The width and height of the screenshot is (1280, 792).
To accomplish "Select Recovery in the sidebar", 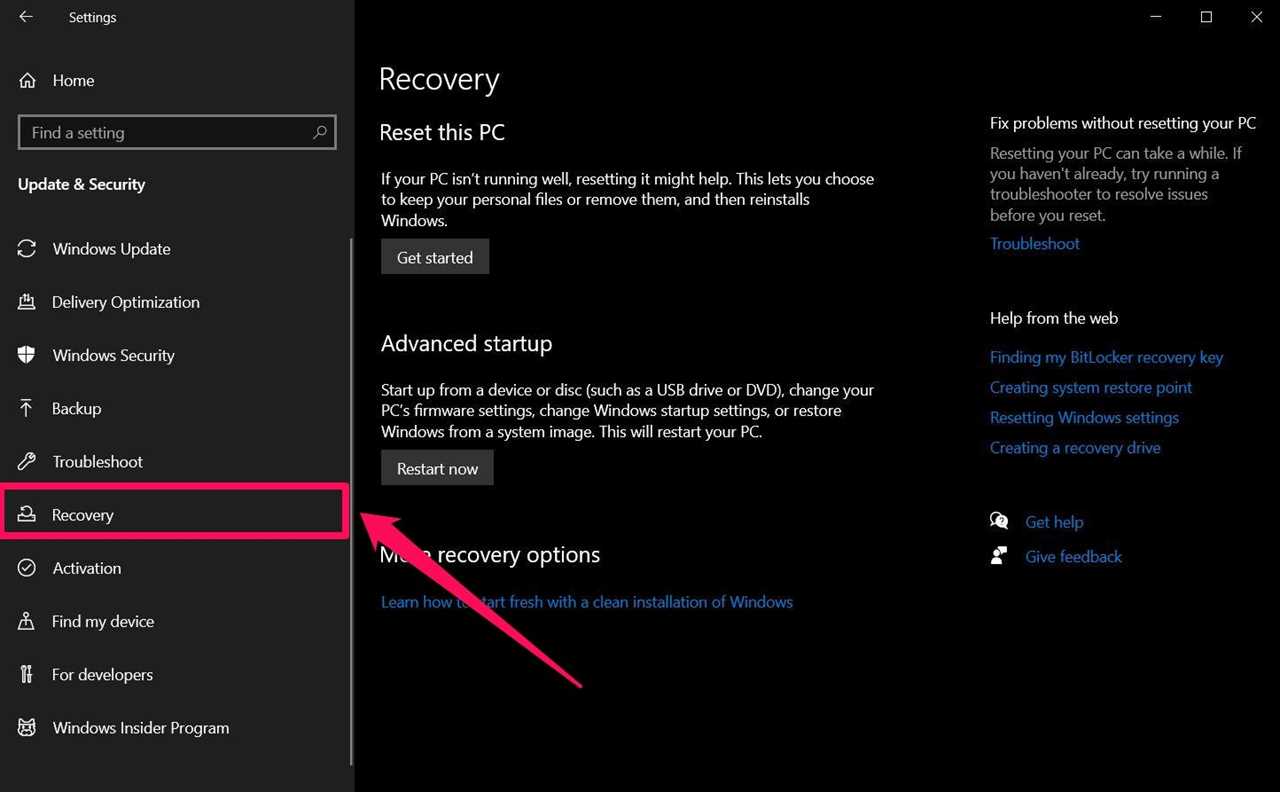I will tap(82, 514).
